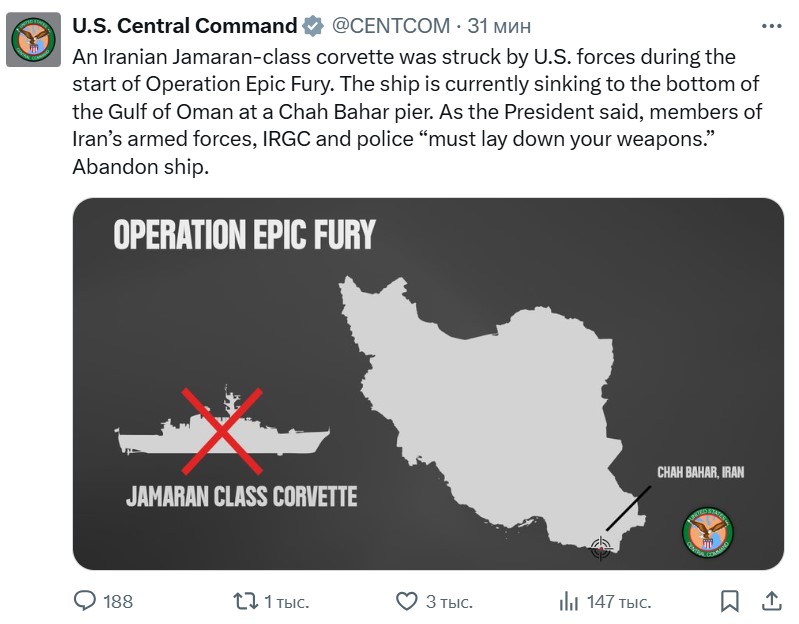The height and width of the screenshot is (624, 799).
Task: Open the U.S. Central Command display name
Action: [x=185, y=25]
